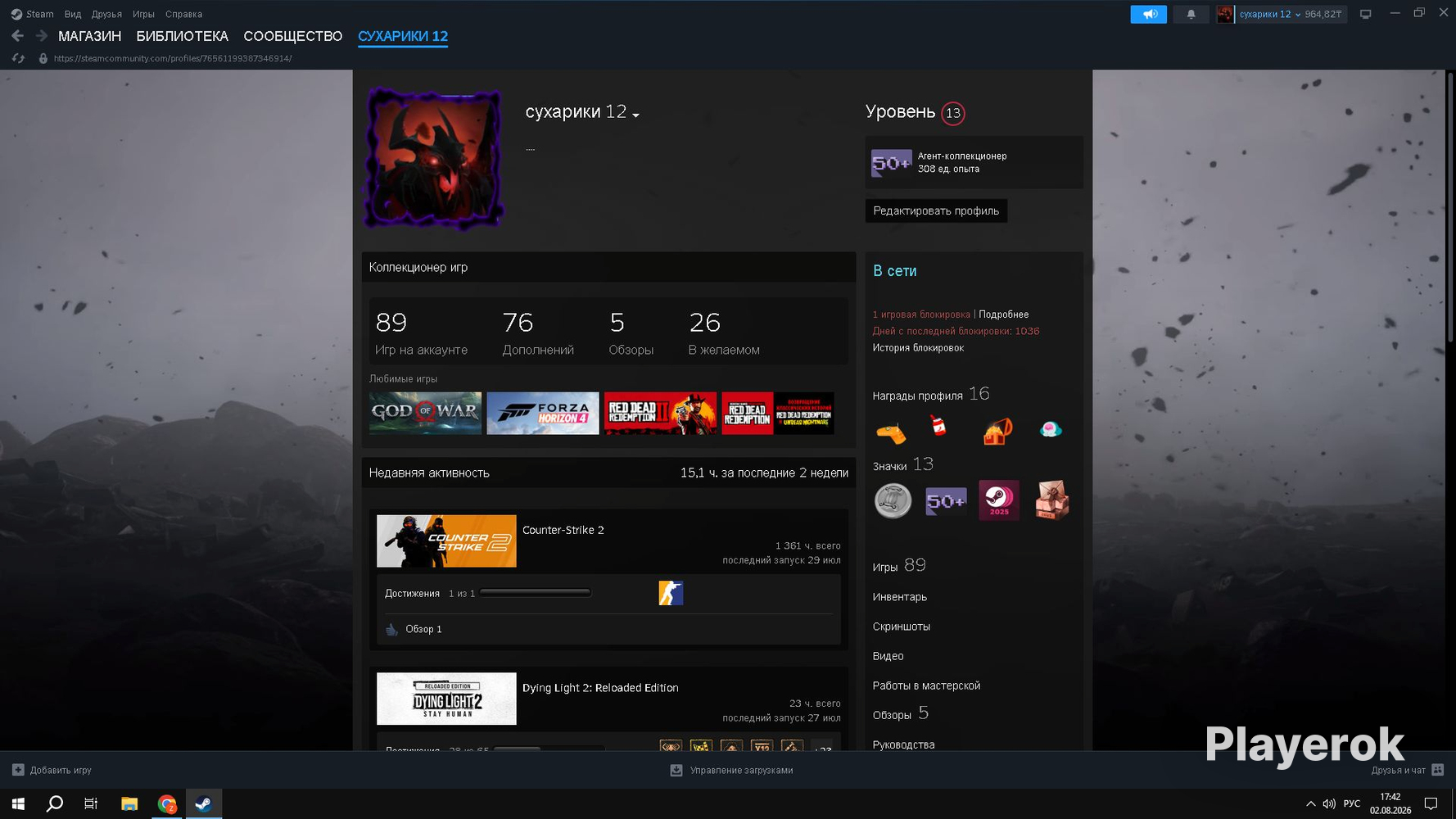Click the downloads icon beside Управление загрузками

click(676, 770)
